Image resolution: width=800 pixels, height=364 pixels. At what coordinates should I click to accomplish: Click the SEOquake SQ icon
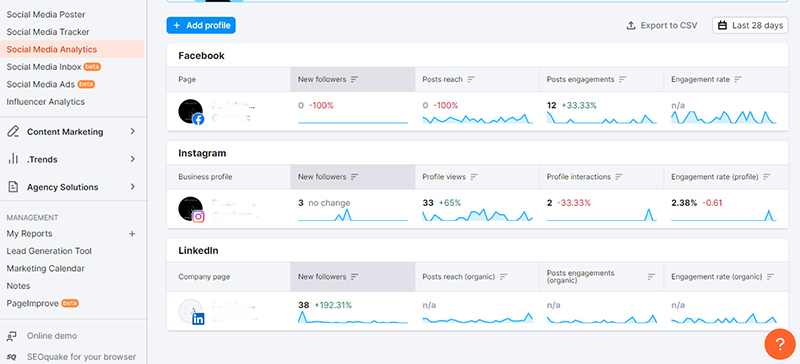point(12,357)
